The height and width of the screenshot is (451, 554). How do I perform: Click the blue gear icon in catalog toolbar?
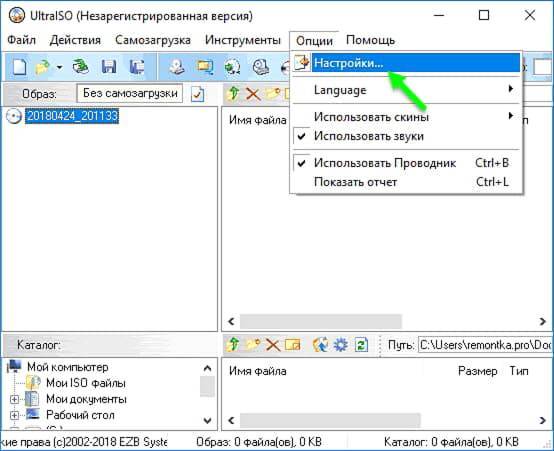coord(341,345)
